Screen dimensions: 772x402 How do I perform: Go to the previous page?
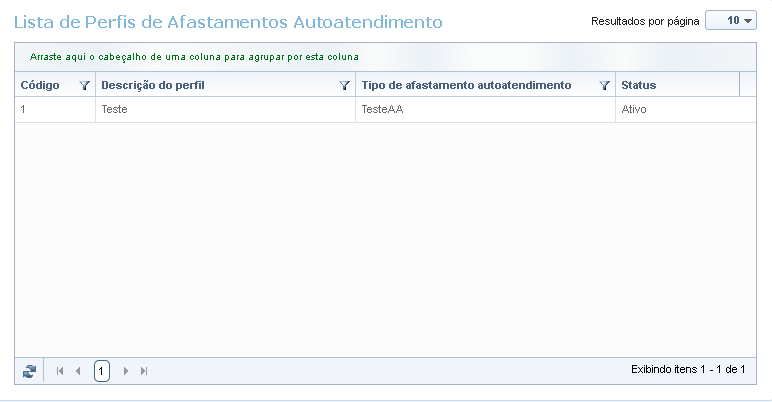78,371
